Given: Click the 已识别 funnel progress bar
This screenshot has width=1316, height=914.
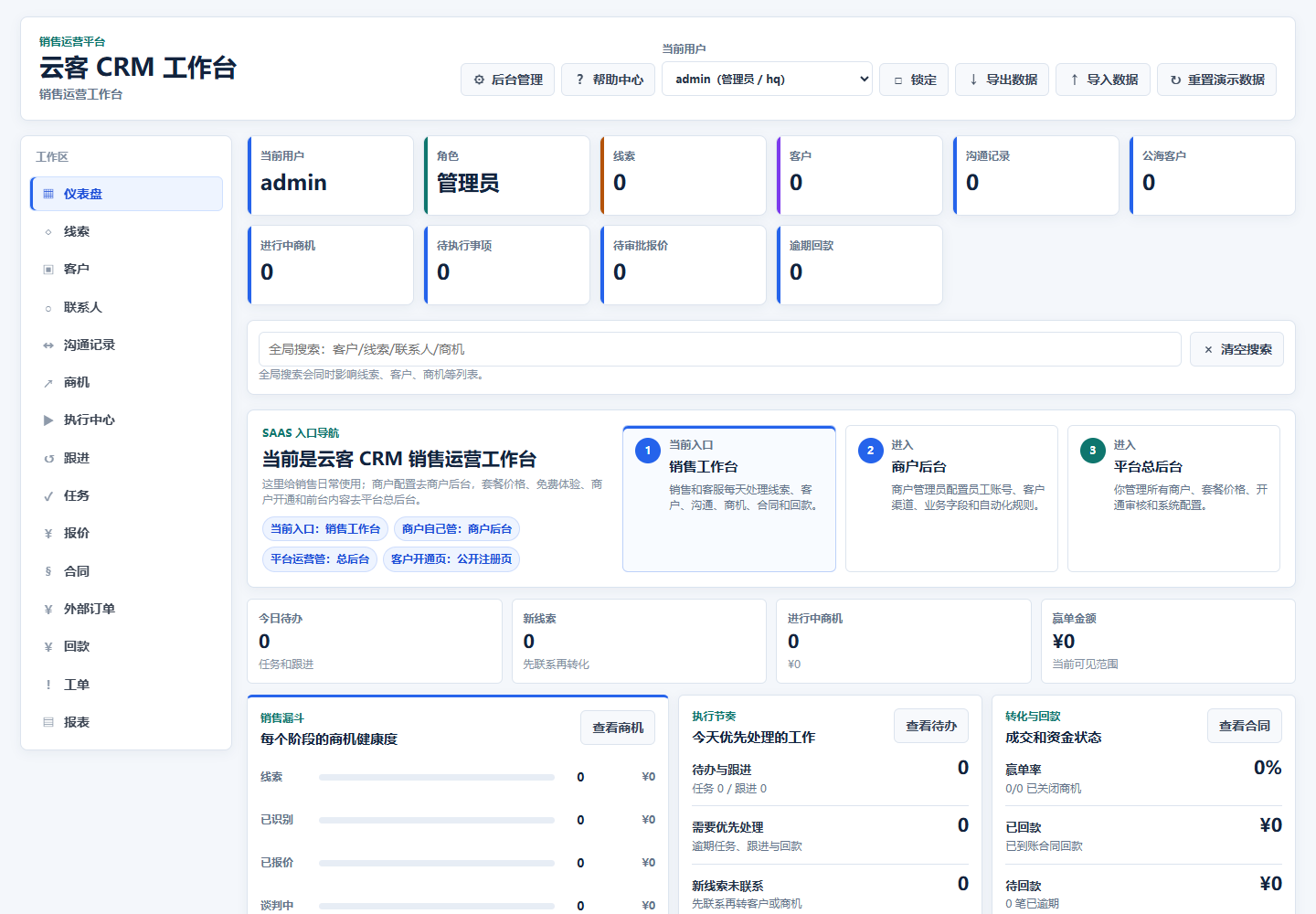Looking at the screenshot, I should click(437, 820).
